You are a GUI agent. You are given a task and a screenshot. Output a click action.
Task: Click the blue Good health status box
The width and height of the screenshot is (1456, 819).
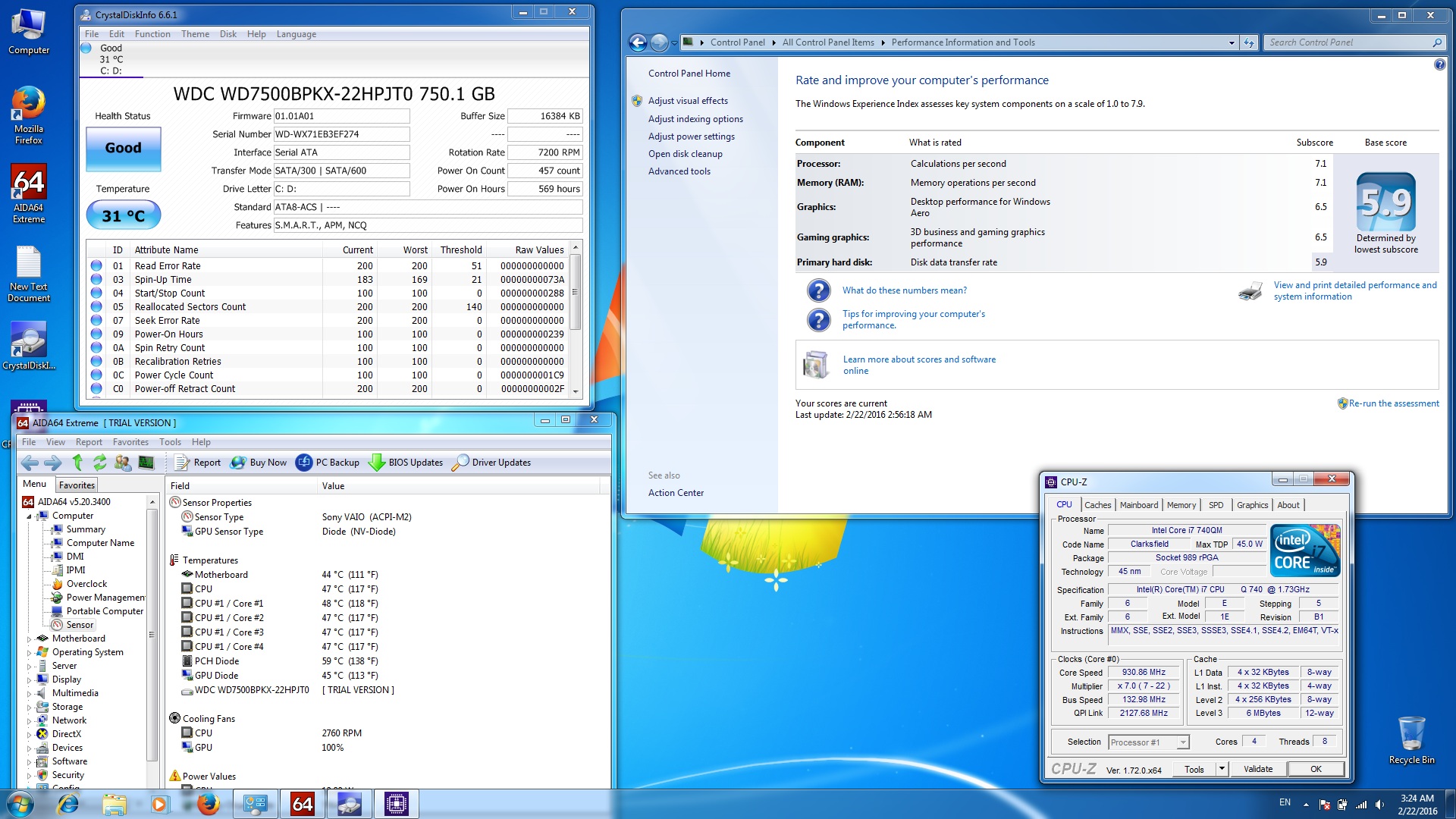[123, 148]
